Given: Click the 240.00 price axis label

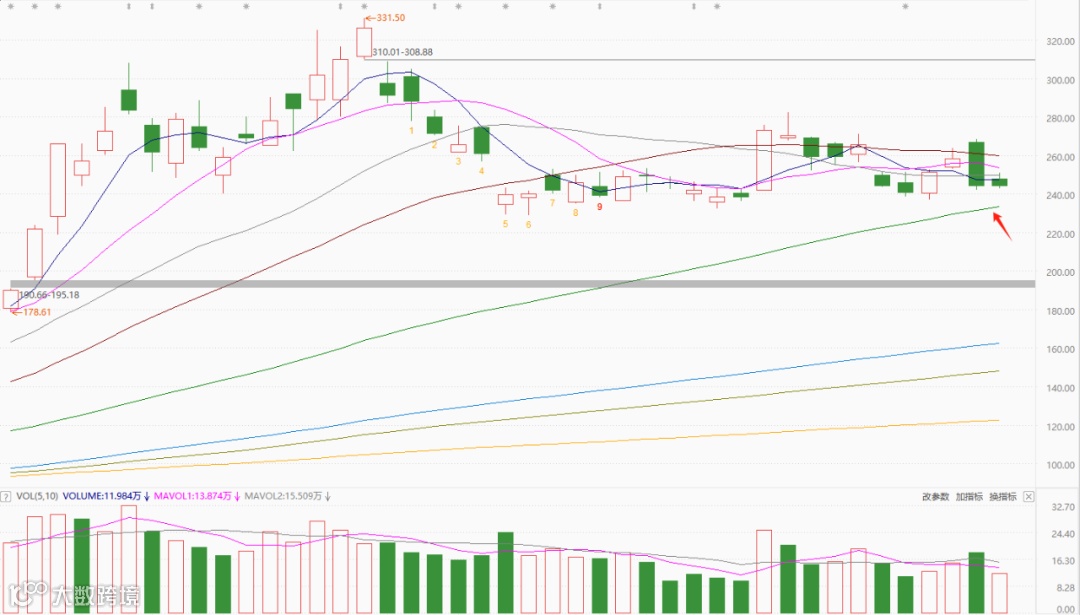Looking at the screenshot, I should click(1061, 196).
